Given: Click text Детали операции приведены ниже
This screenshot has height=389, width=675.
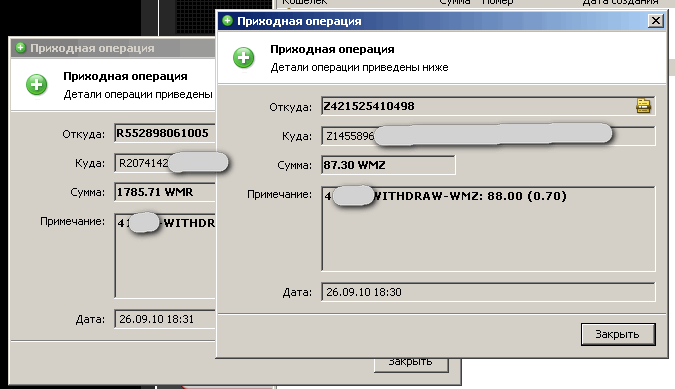Looking at the screenshot, I should pos(359,68).
